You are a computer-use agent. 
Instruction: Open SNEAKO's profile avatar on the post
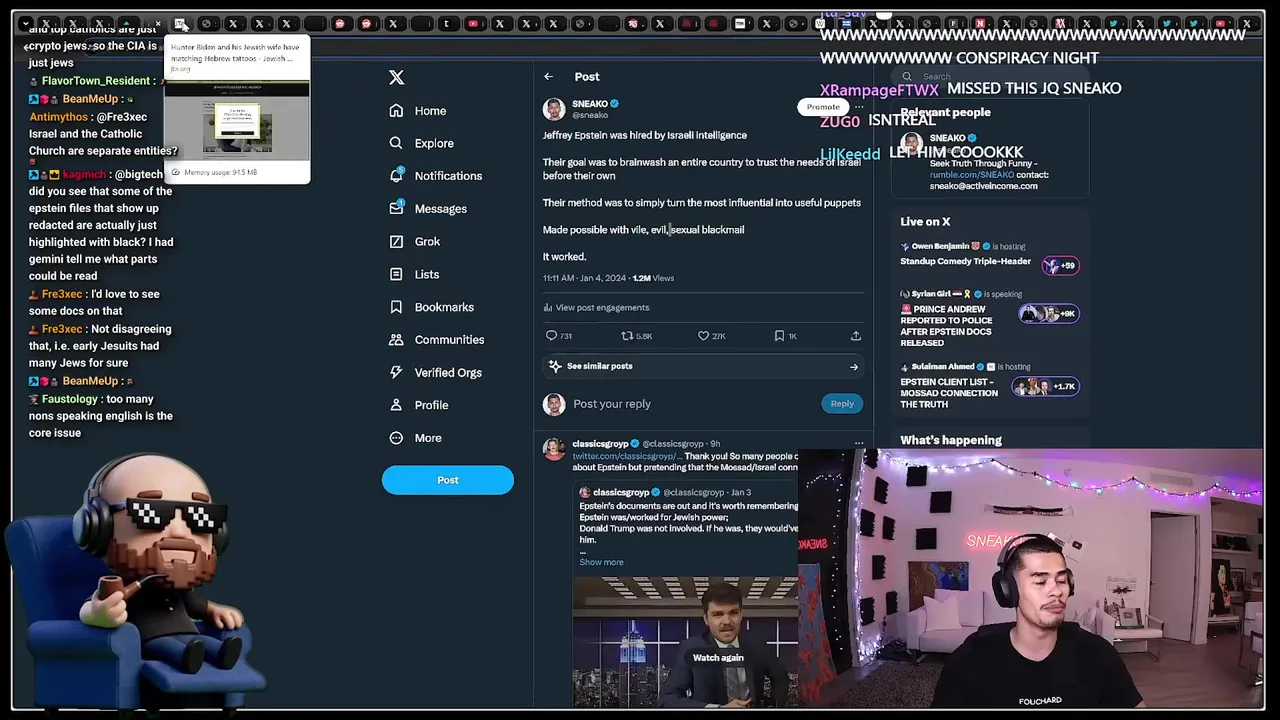[554, 109]
